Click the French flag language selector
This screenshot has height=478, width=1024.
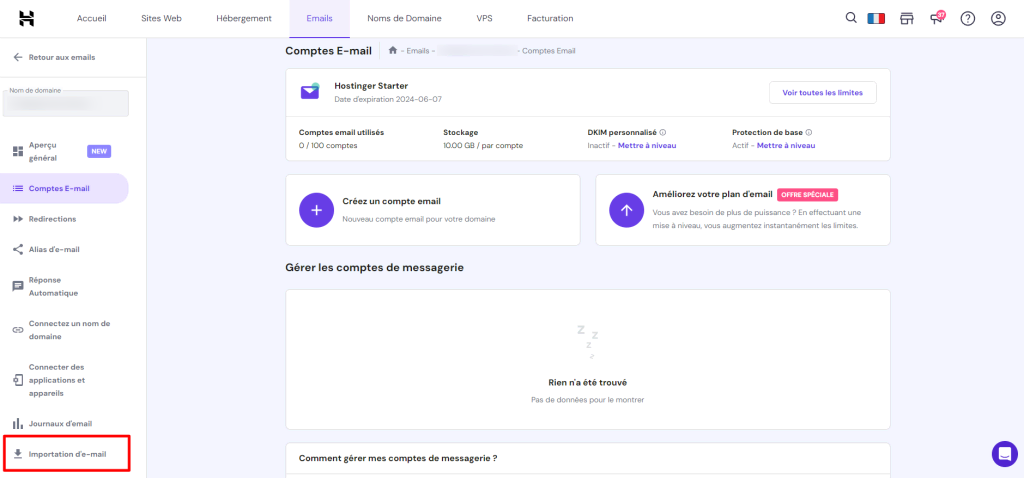pyautogui.click(x=877, y=18)
